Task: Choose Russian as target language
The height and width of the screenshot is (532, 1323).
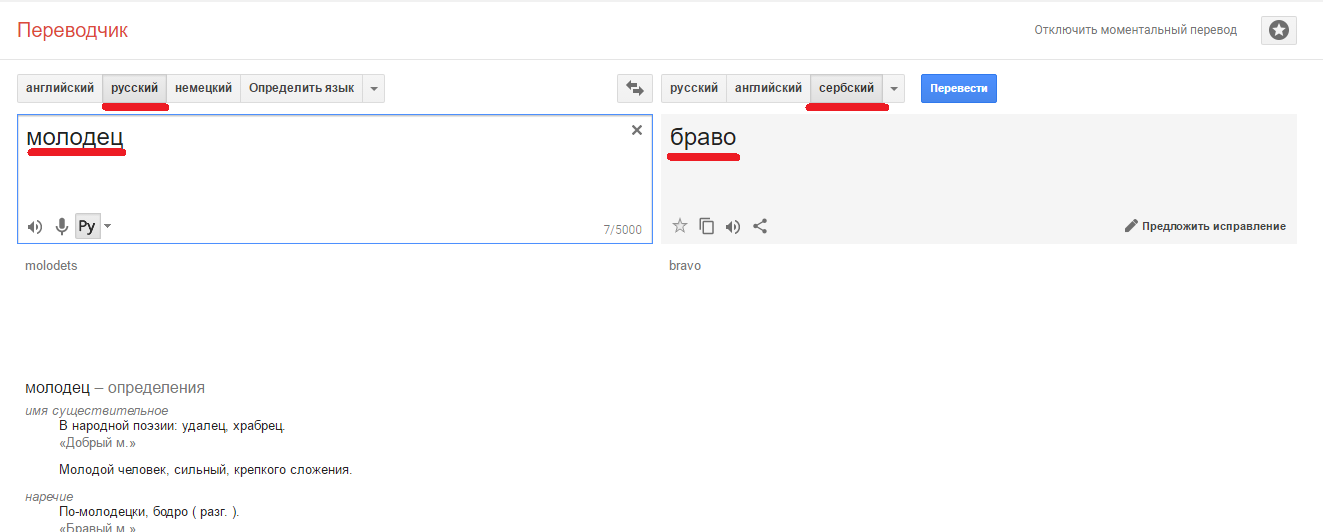Action: [x=694, y=88]
